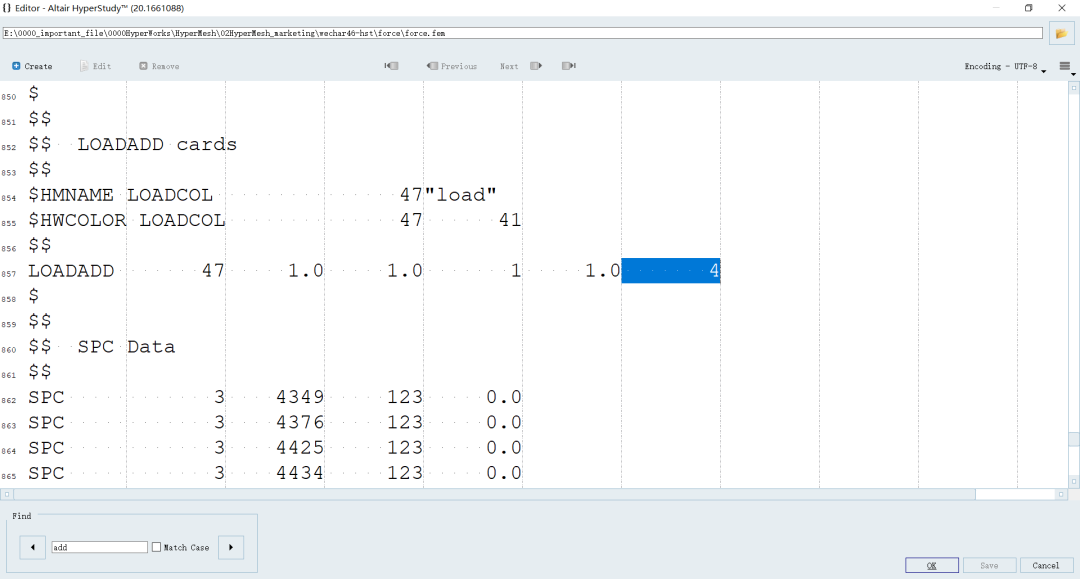Viewport: 1080px width, 579px height.
Task: Go to the Previous parameter
Action: click(x=452, y=66)
